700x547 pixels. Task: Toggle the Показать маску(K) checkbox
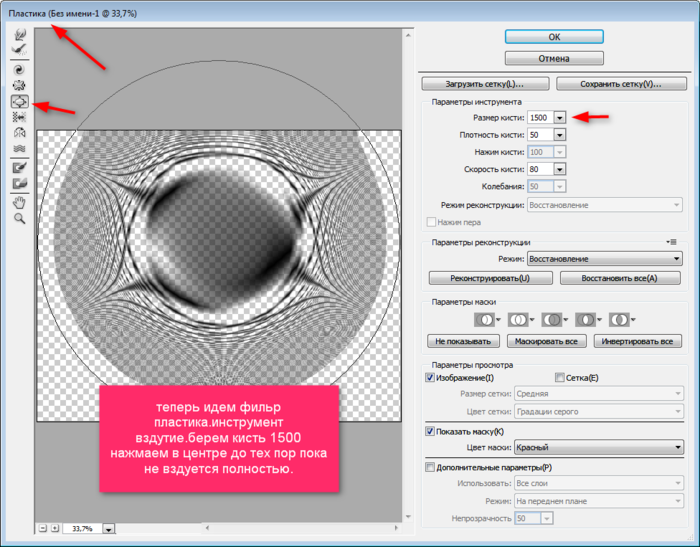click(x=430, y=431)
